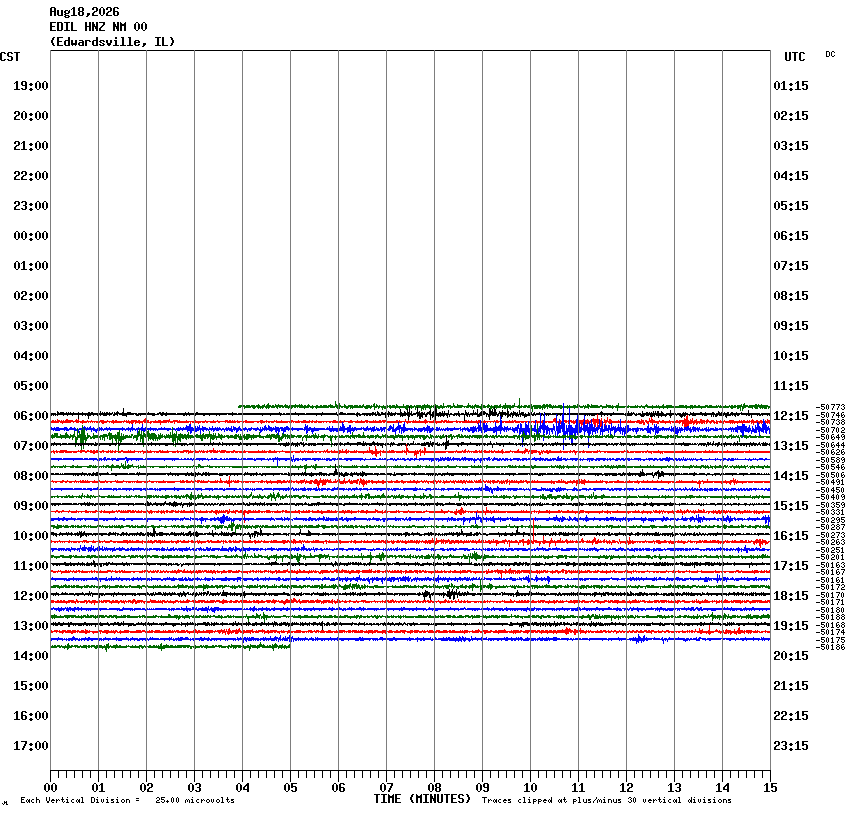Click the Traces clipped footer note
The image size is (850, 814).
click(607, 800)
